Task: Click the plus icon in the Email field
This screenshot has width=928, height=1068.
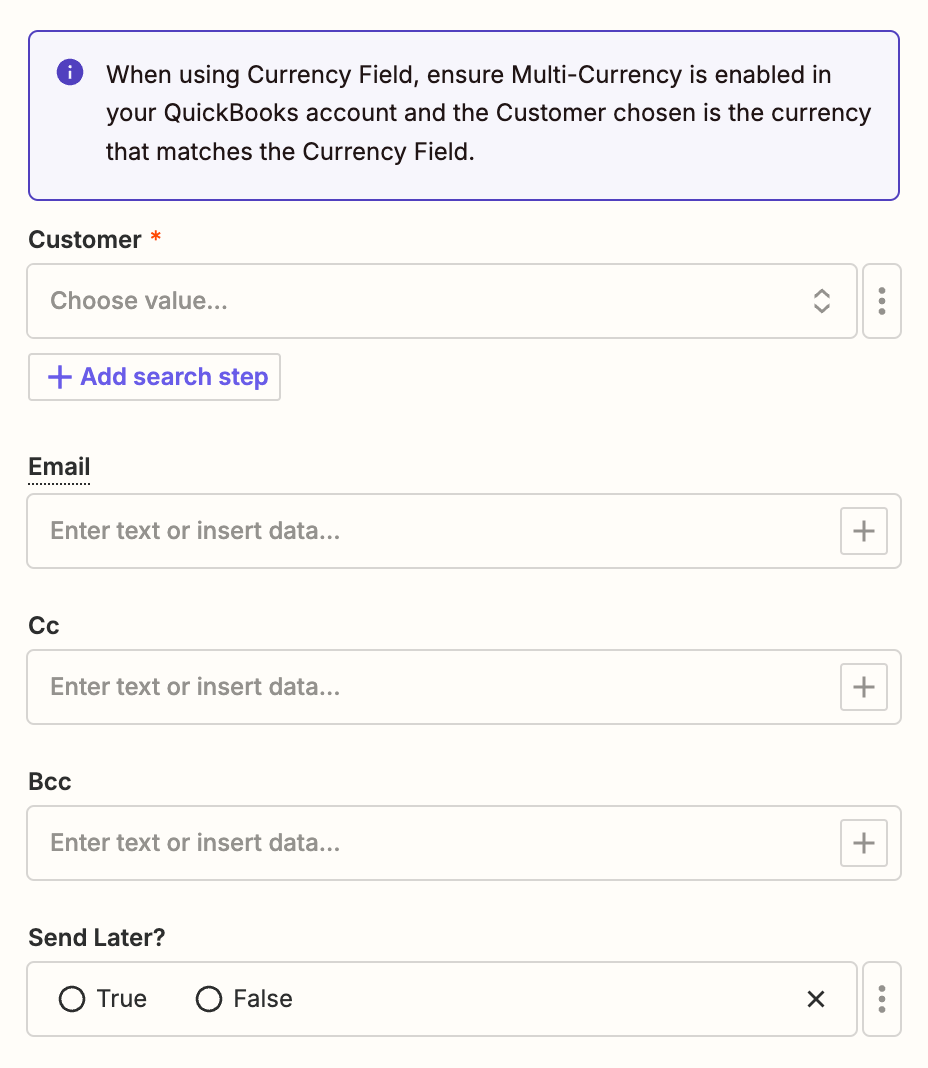Action: point(863,531)
